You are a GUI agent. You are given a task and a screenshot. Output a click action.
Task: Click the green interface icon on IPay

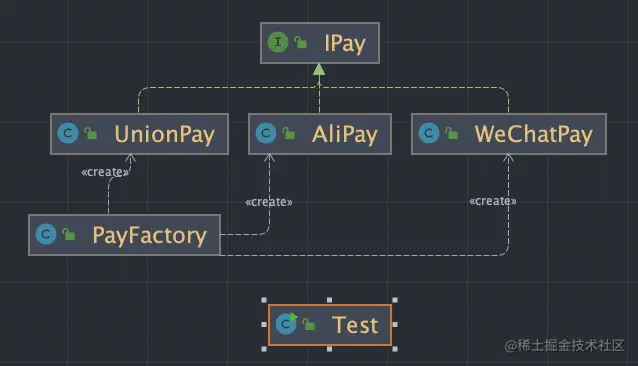278,42
